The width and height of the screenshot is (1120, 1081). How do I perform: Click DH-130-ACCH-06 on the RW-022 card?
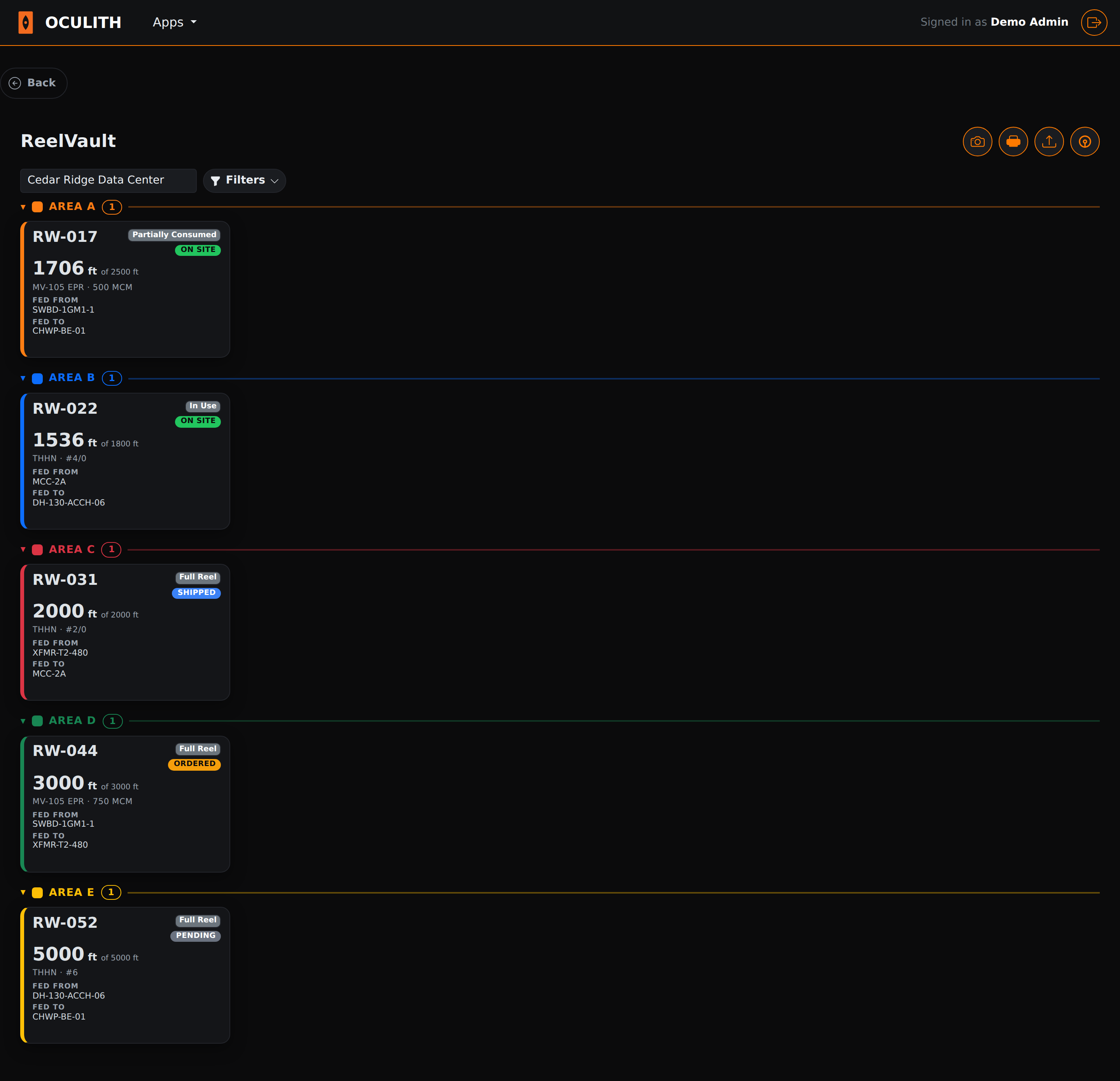[x=68, y=503]
